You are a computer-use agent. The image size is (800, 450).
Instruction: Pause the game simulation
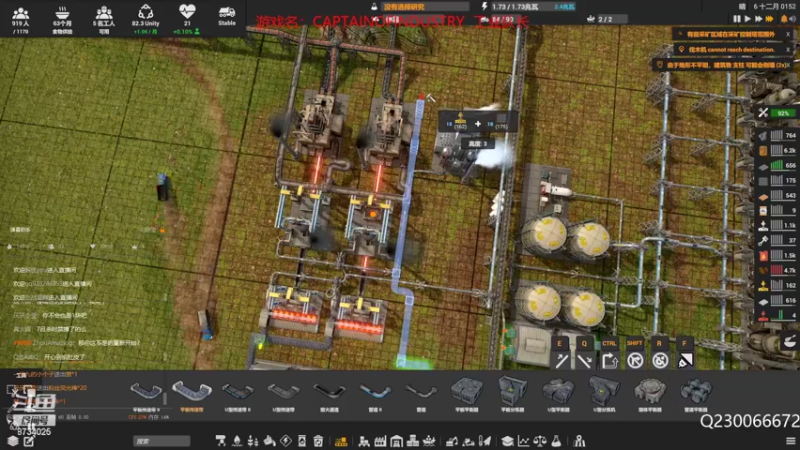(737, 19)
